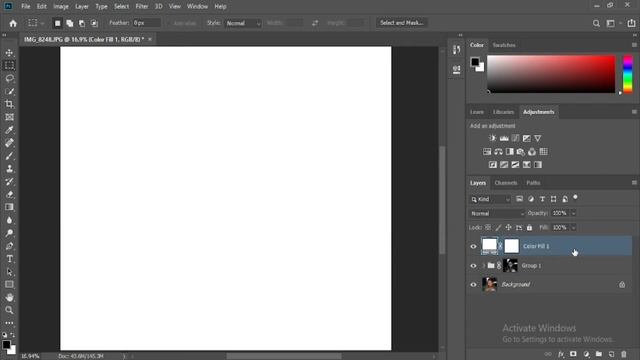The image size is (640, 360).
Task: Select the History Brush tool
Action: click(9, 182)
